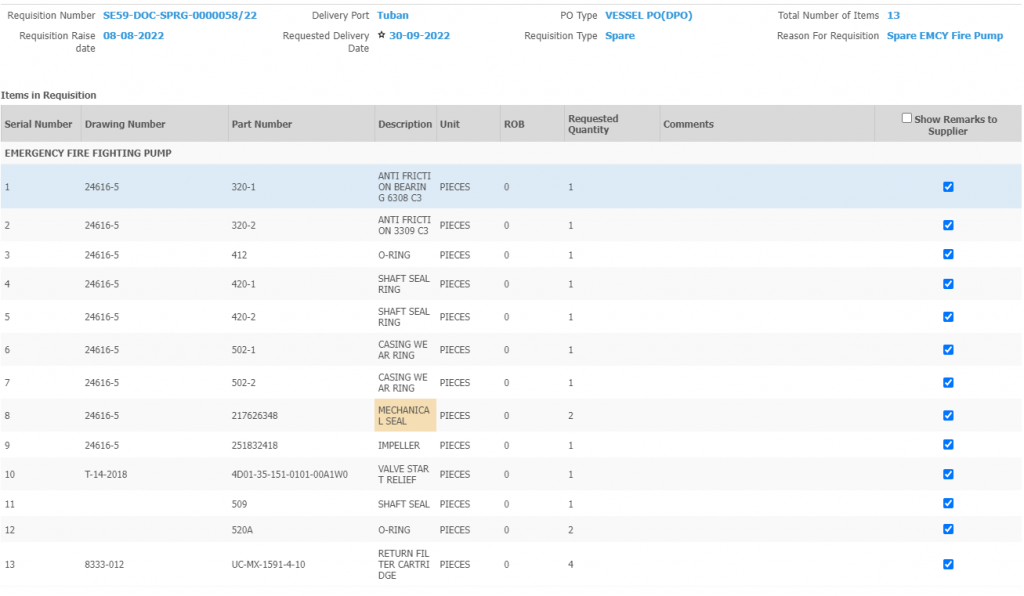Click the Part Number column header

[262, 125]
